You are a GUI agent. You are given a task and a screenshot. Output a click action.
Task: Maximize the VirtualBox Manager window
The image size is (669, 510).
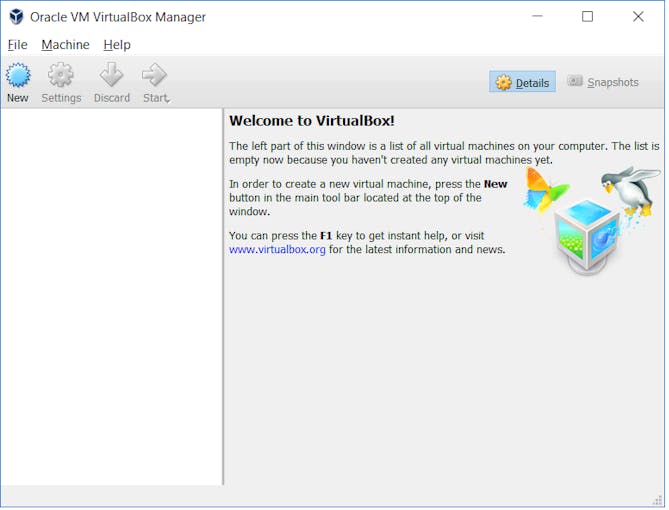tap(589, 17)
